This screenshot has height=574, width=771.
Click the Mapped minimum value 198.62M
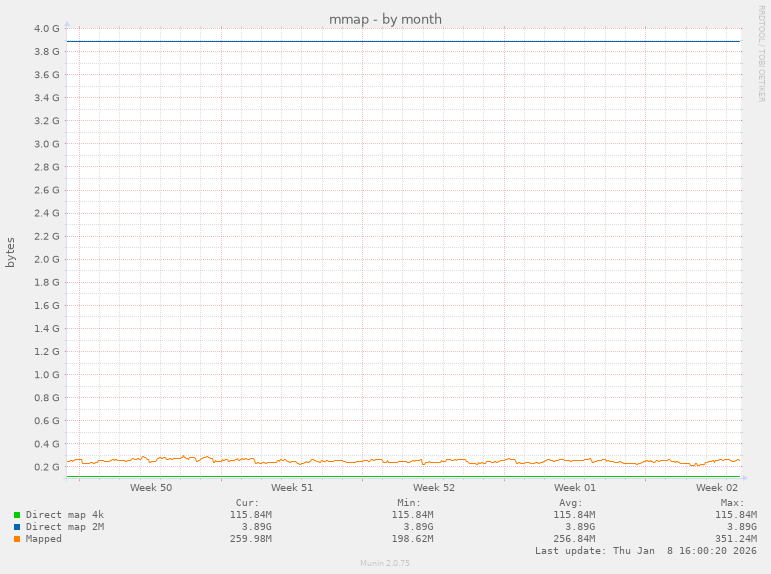click(x=412, y=539)
